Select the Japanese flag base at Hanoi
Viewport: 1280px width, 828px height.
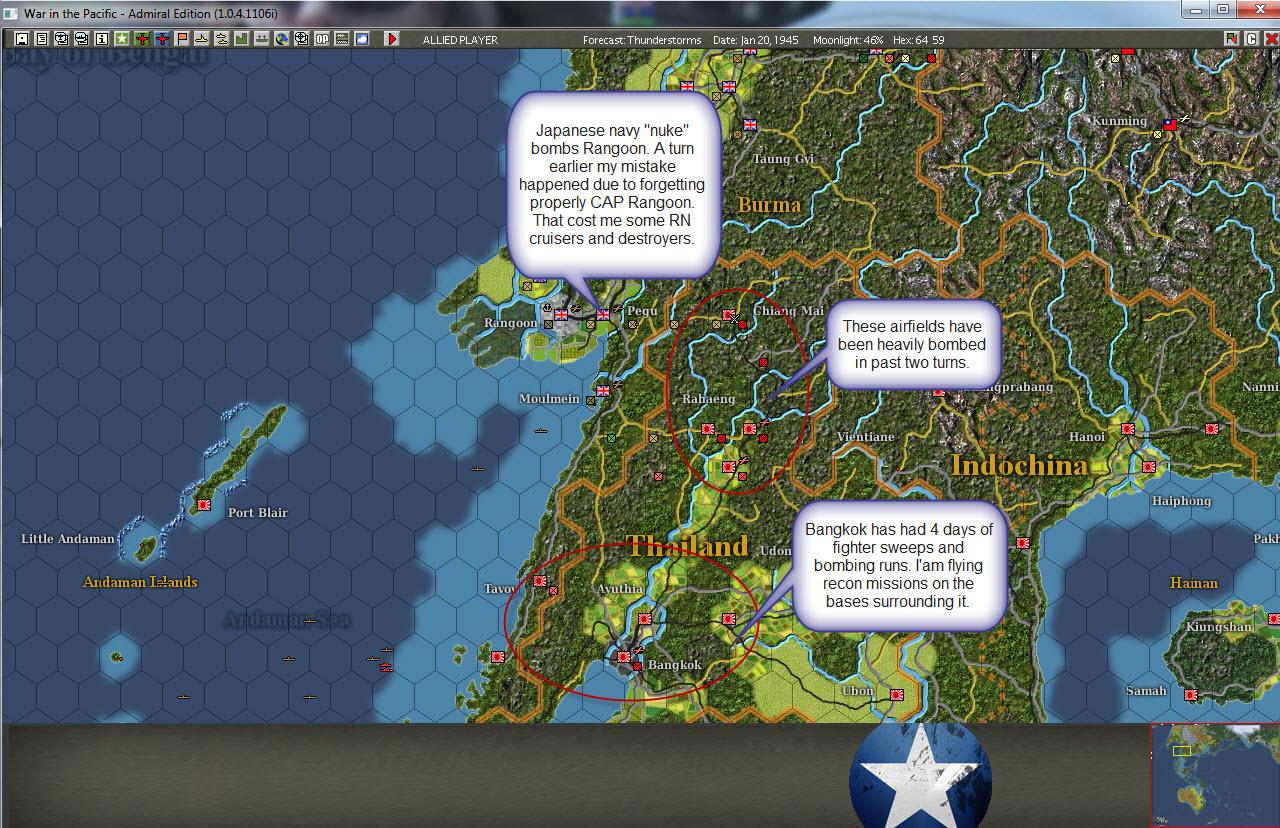tap(1128, 428)
